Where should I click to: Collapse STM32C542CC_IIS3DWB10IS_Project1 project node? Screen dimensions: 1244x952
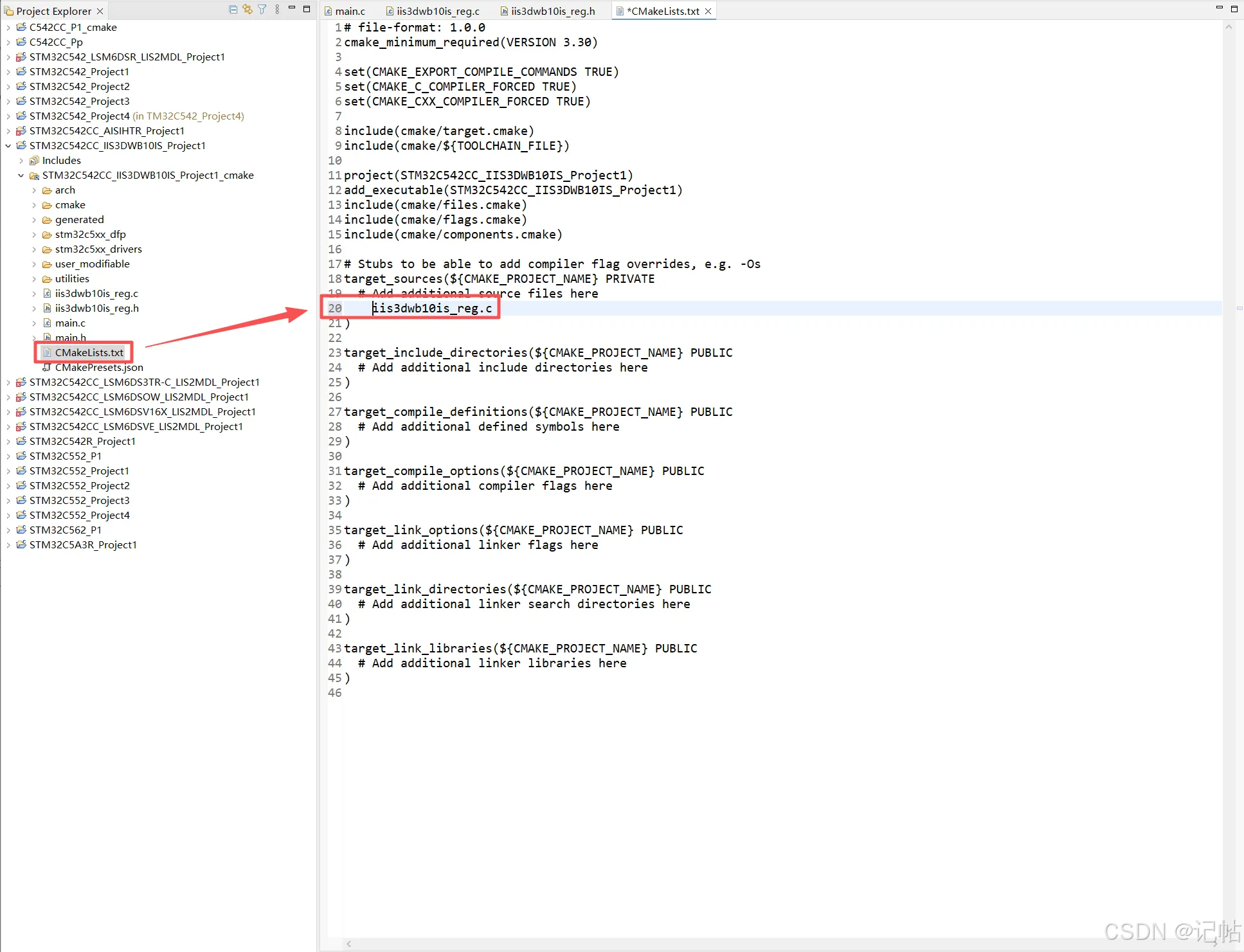click(x=8, y=146)
